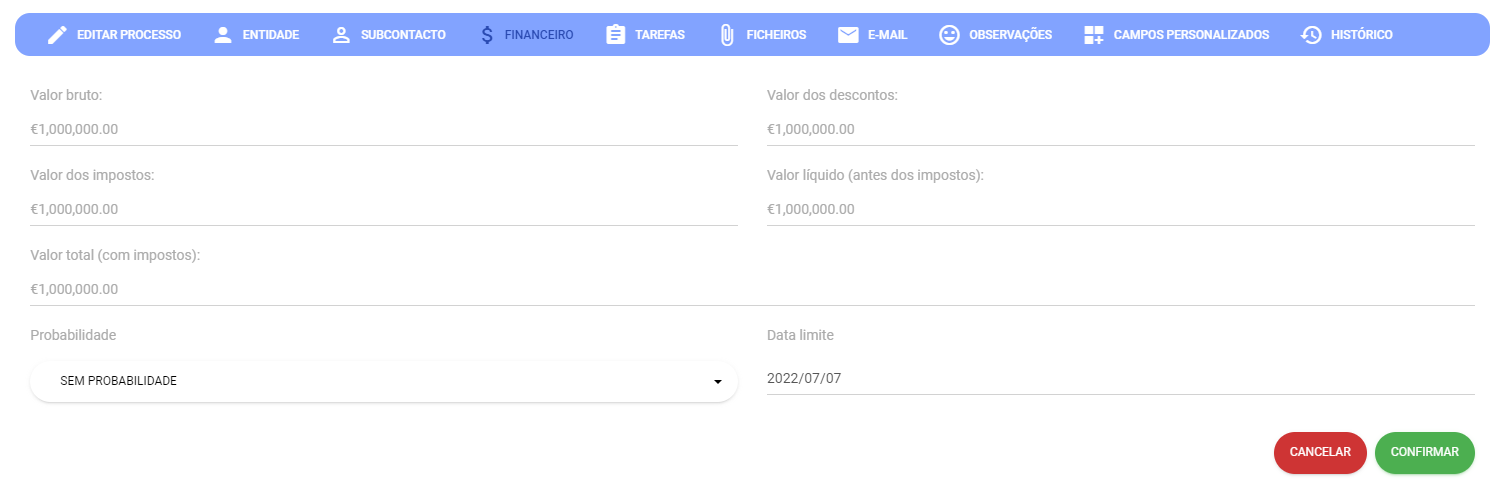
Task: Click the pencil icon for Editar Processo
Action: tap(58, 35)
